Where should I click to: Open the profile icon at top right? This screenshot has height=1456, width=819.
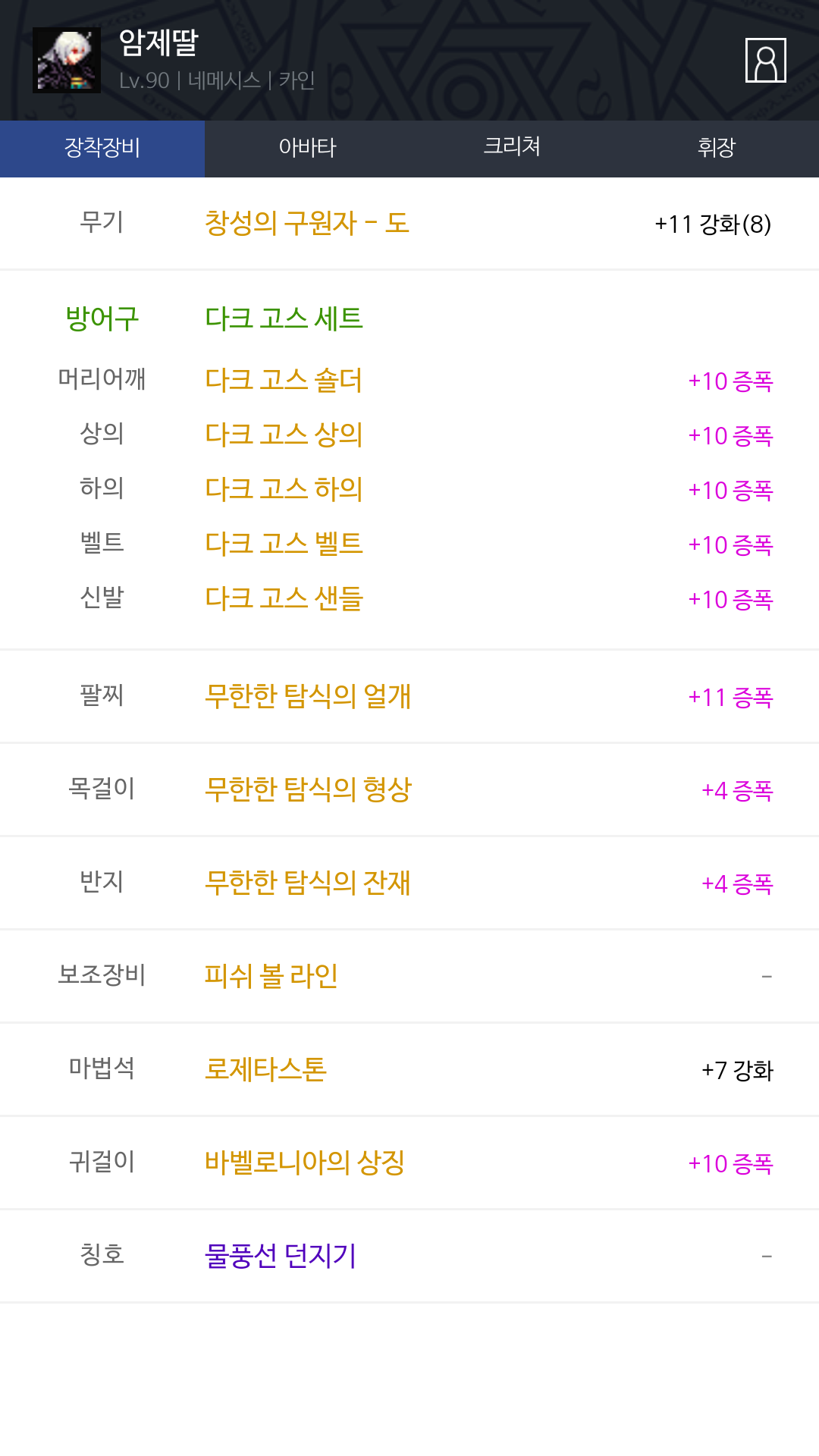coord(765,60)
